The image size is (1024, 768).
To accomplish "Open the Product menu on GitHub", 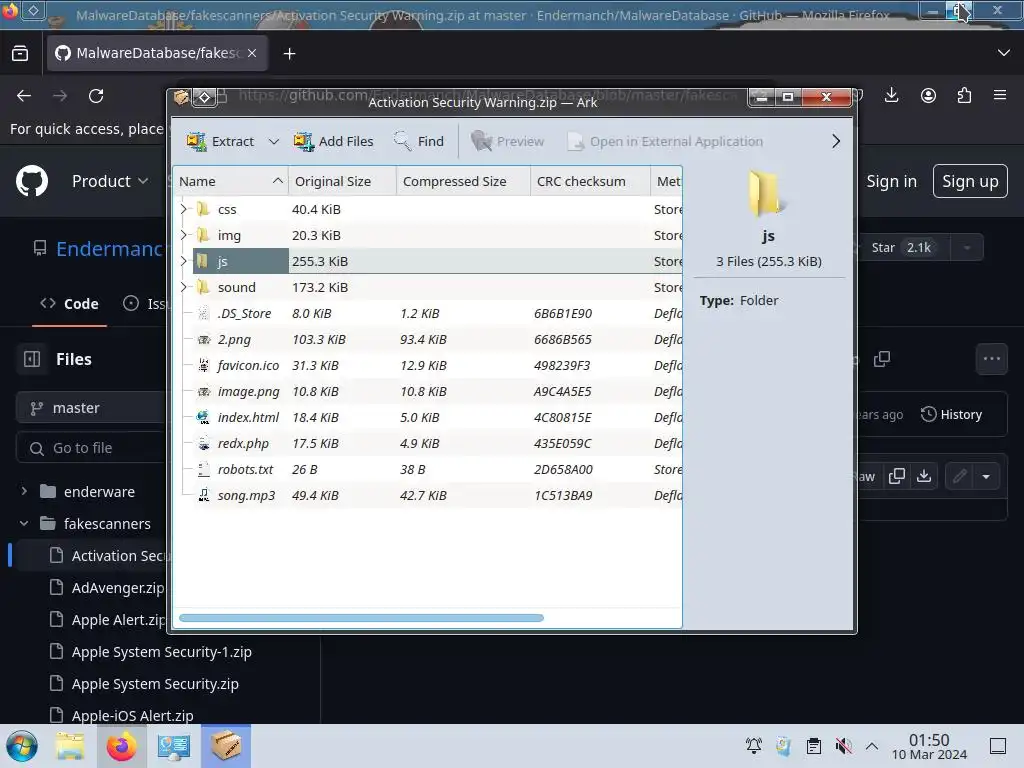I will [x=110, y=181].
